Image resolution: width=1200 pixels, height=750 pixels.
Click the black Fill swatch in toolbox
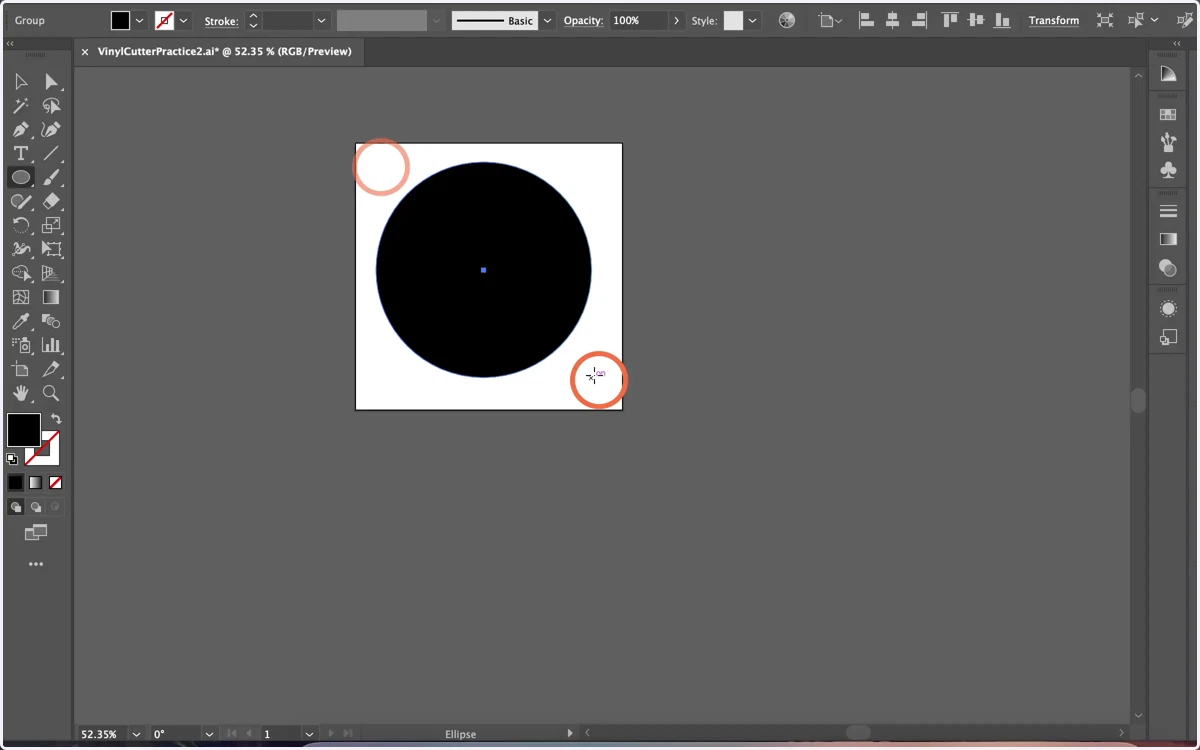click(x=24, y=430)
